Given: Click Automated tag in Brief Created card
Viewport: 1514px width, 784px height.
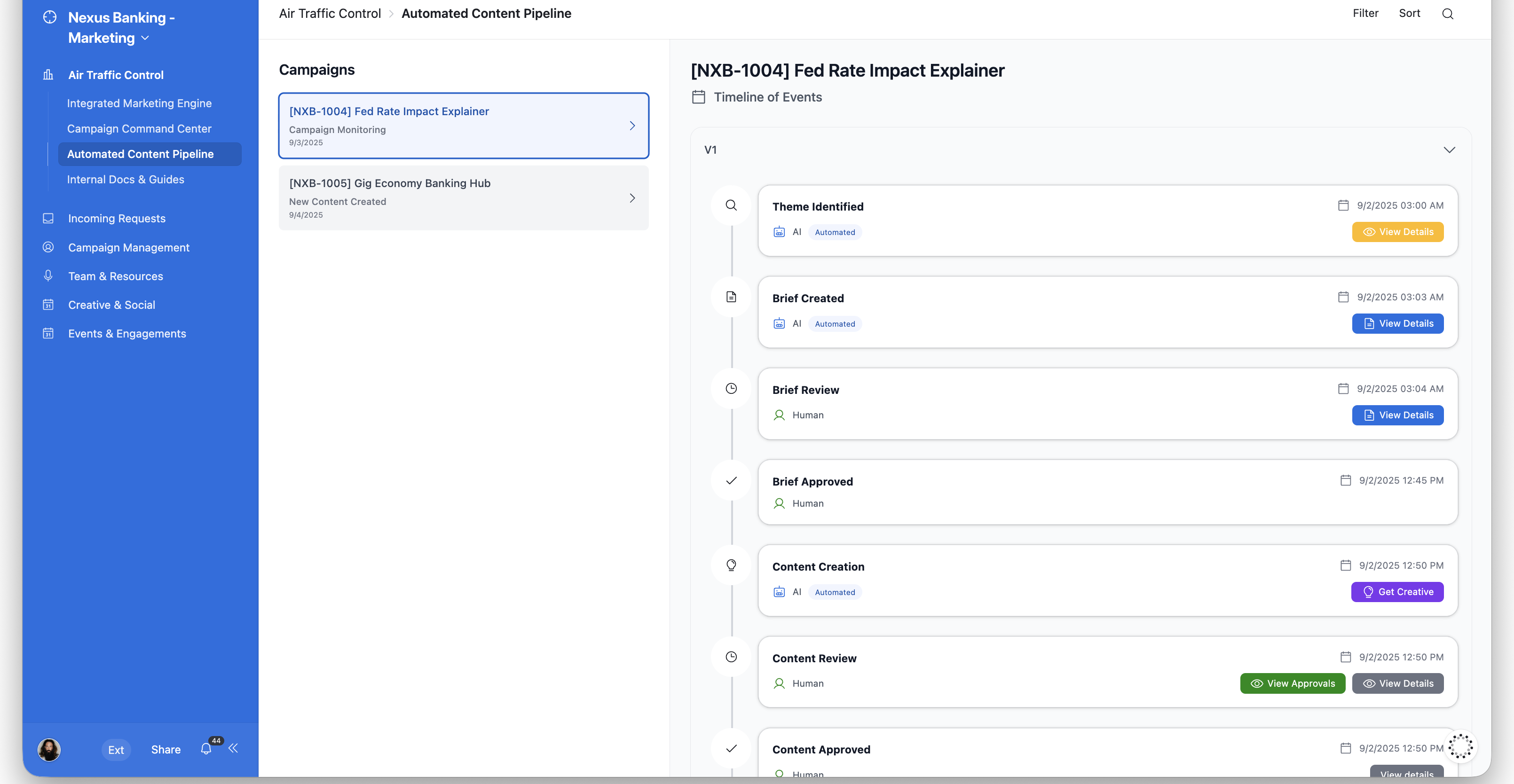Looking at the screenshot, I should click(835, 324).
